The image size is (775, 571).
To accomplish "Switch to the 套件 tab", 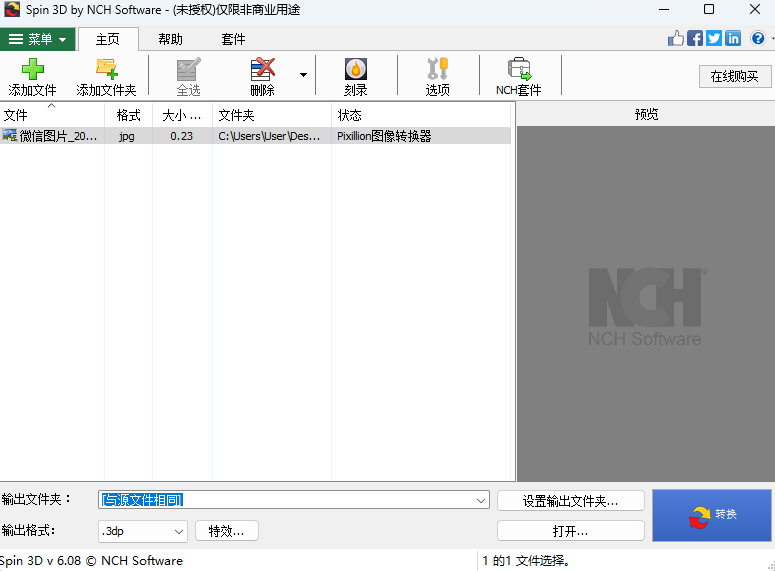I will tap(233, 39).
